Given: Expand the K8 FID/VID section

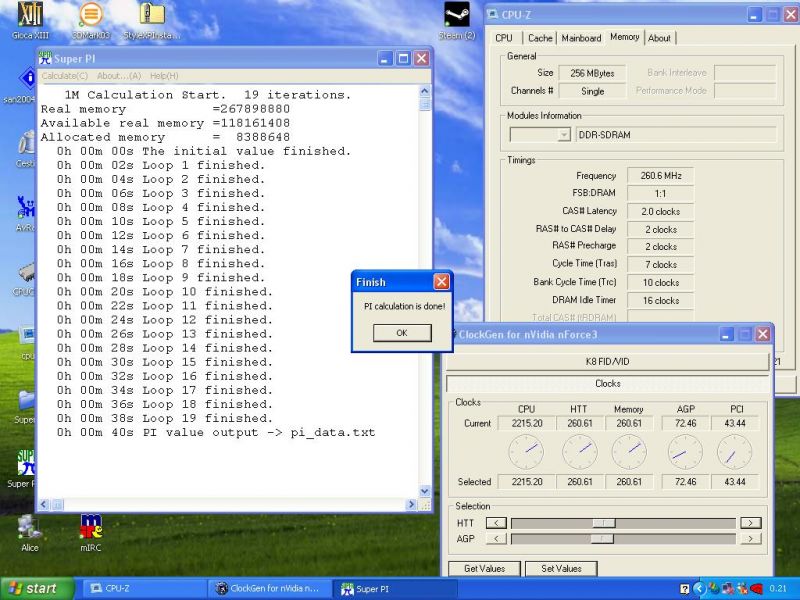Looking at the screenshot, I should pos(608,362).
